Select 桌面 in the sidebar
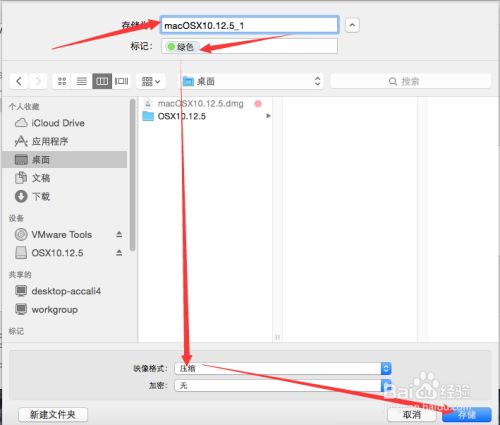Screen dimensions: 500x425 coord(65,159)
